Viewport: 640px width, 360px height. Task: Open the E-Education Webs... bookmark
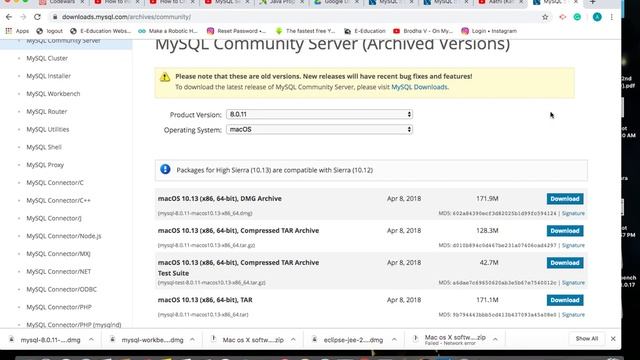pos(100,31)
